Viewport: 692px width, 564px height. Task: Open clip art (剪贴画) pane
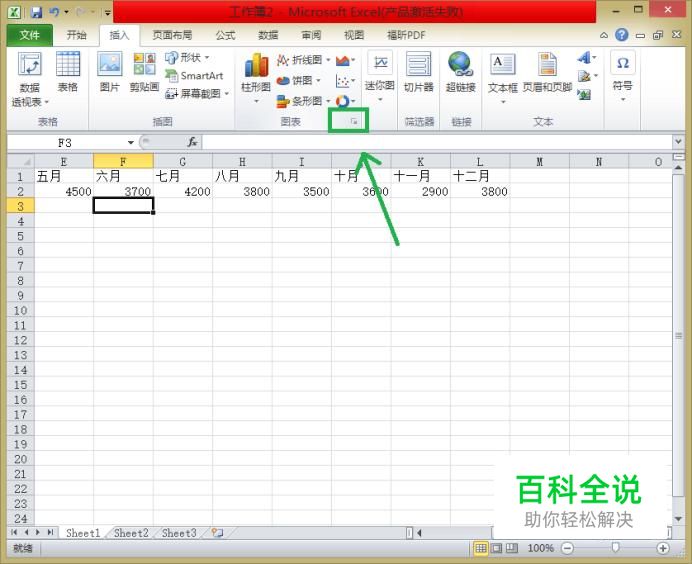coord(144,72)
